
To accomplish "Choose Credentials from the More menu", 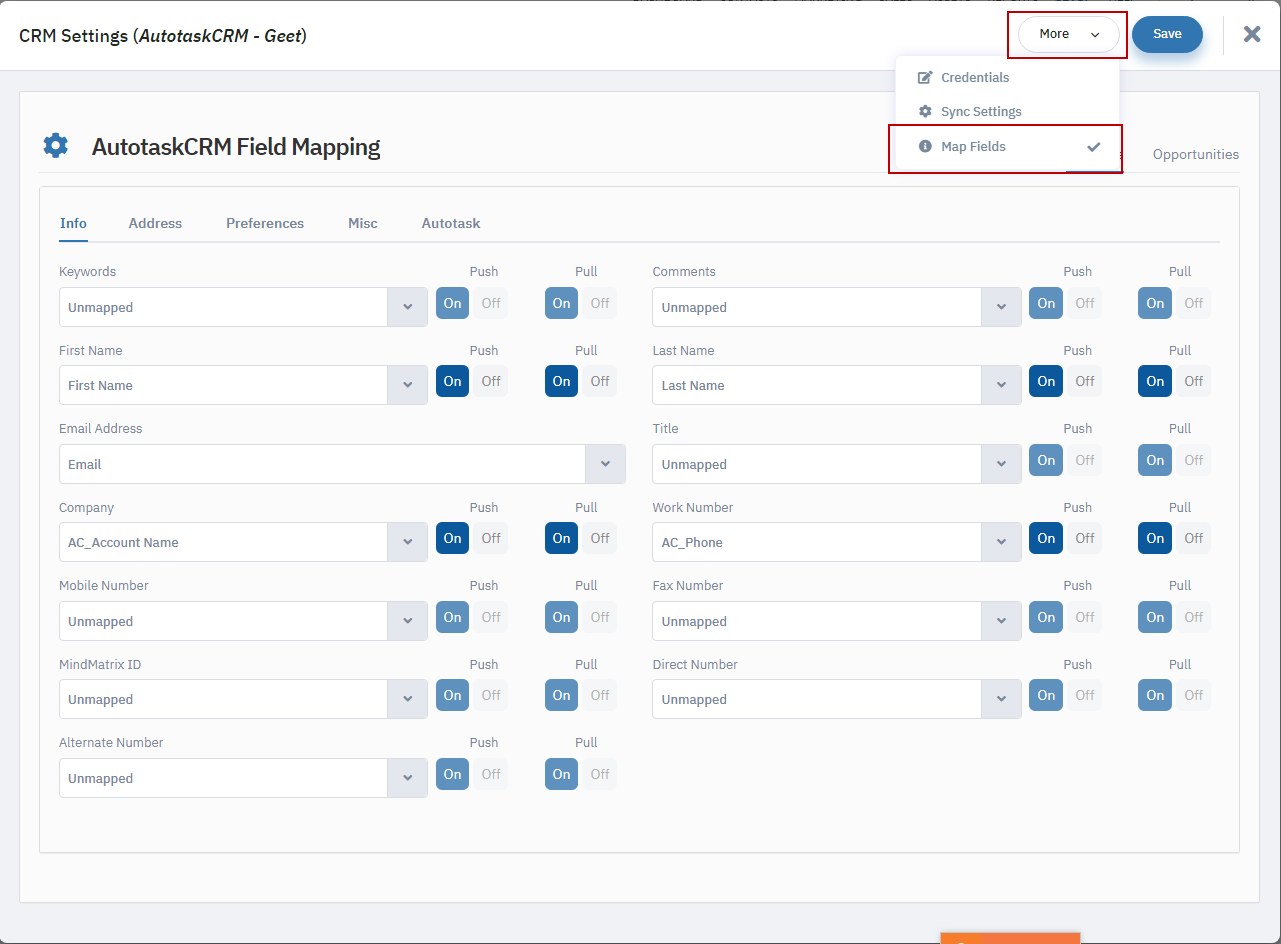I will (x=975, y=77).
